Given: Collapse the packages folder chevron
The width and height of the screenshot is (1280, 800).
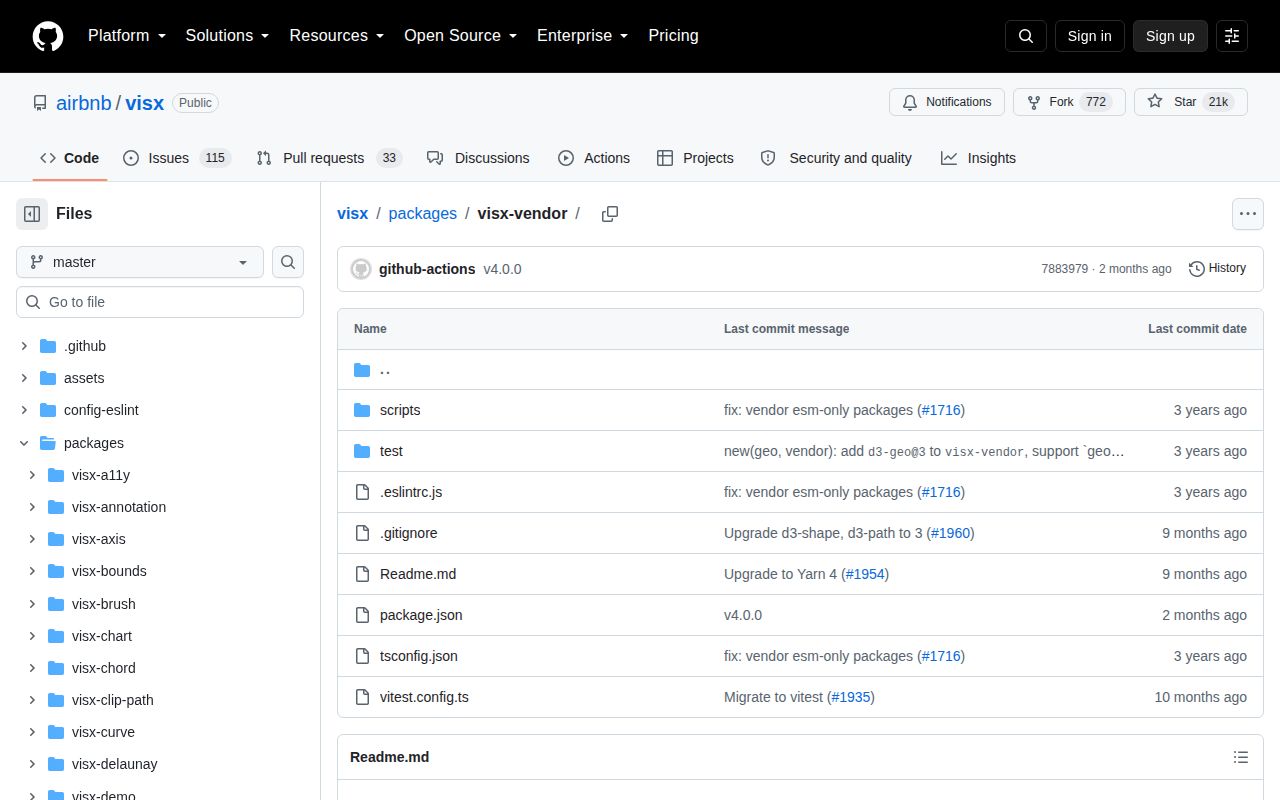Looking at the screenshot, I should point(24,443).
